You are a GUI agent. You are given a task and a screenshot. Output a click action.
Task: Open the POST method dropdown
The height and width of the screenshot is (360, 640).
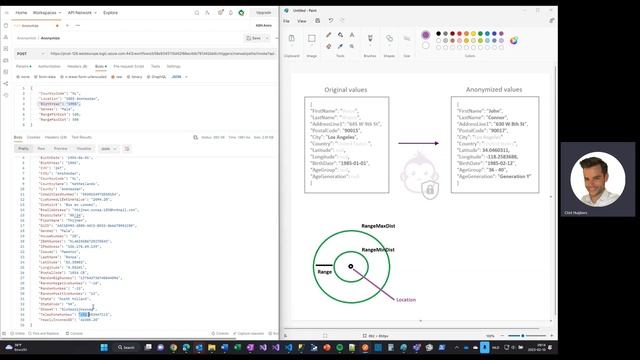pos(31,53)
